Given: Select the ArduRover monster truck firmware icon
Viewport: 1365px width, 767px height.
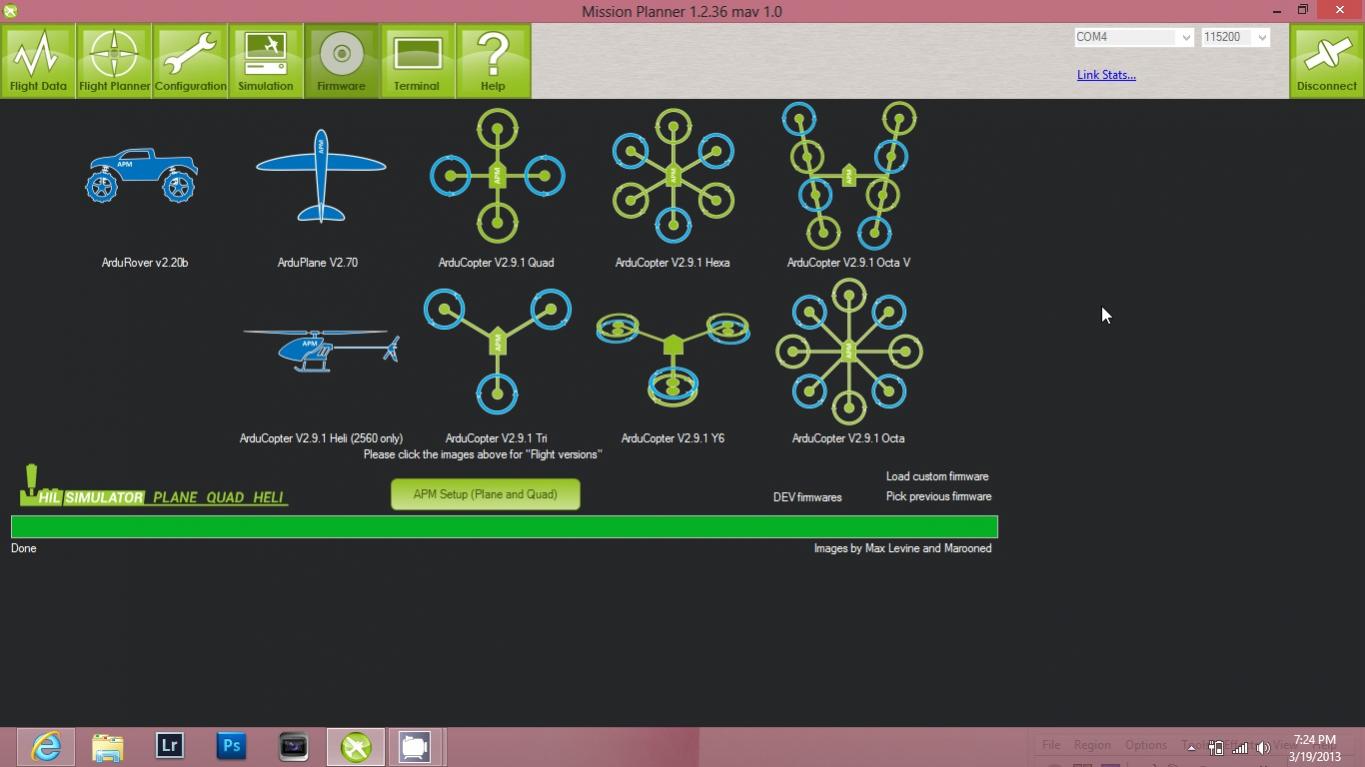Looking at the screenshot, I should 142,177.
